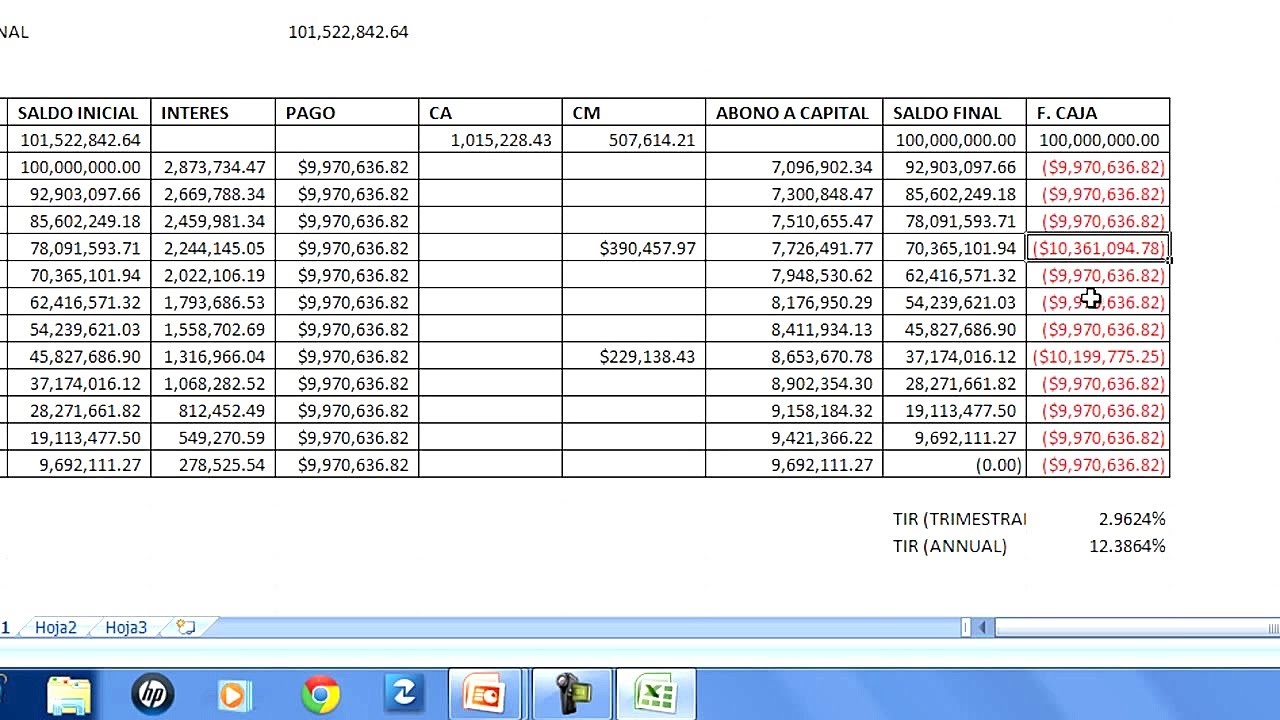Viewport: 1280px width, 720px height.
Task: Select the CM cell $229,138.43
Action: pyautogui.click(x=633, y=356)
